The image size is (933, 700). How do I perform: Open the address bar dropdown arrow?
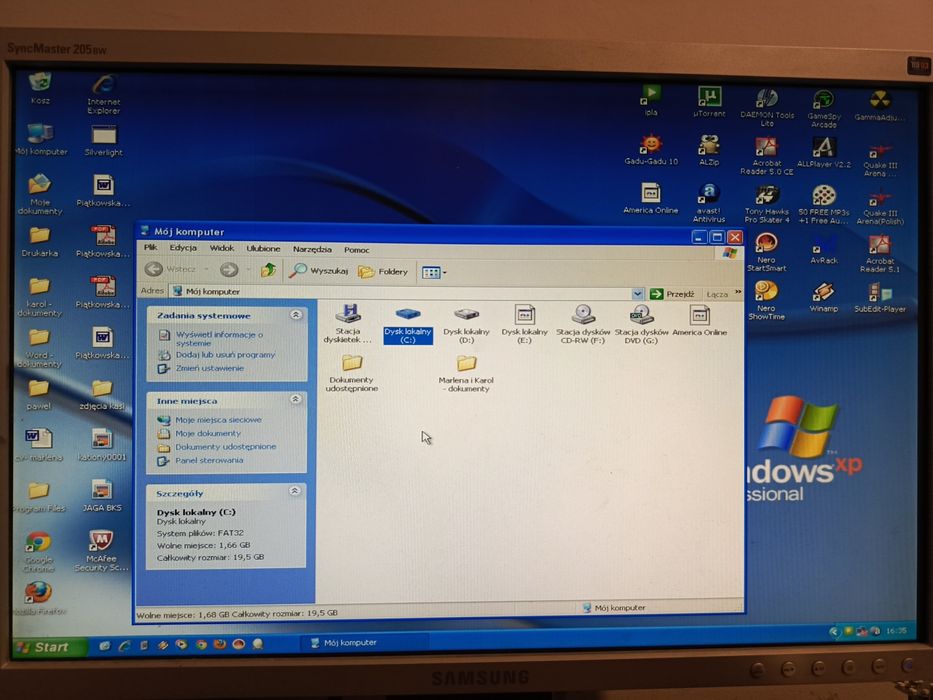637,293
